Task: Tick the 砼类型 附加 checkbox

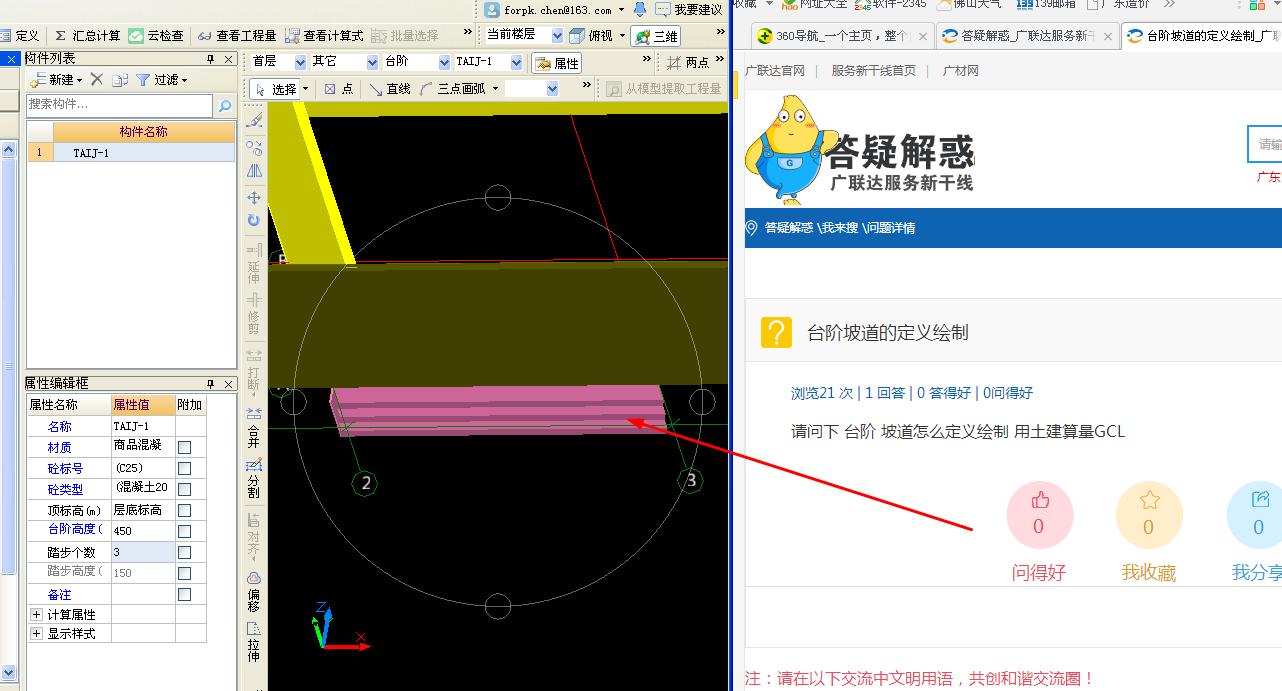Action: (x=184, y=489)
